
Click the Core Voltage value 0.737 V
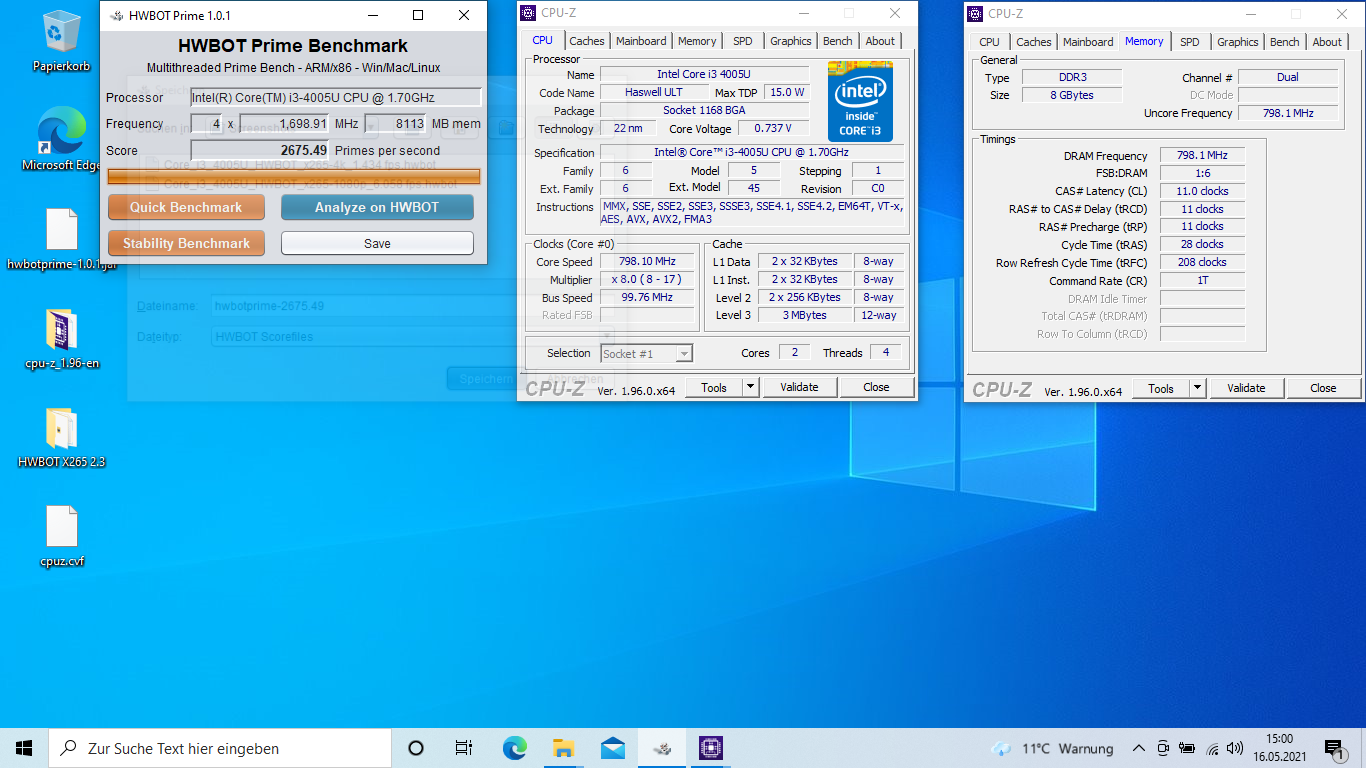[774, 129]
